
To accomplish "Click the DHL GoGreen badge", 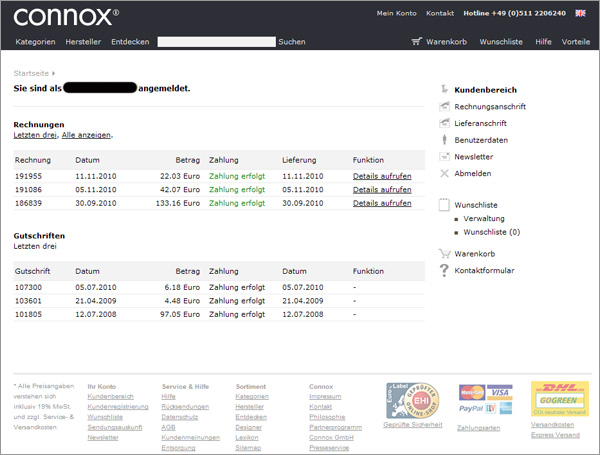I will [x=560, y=399].
